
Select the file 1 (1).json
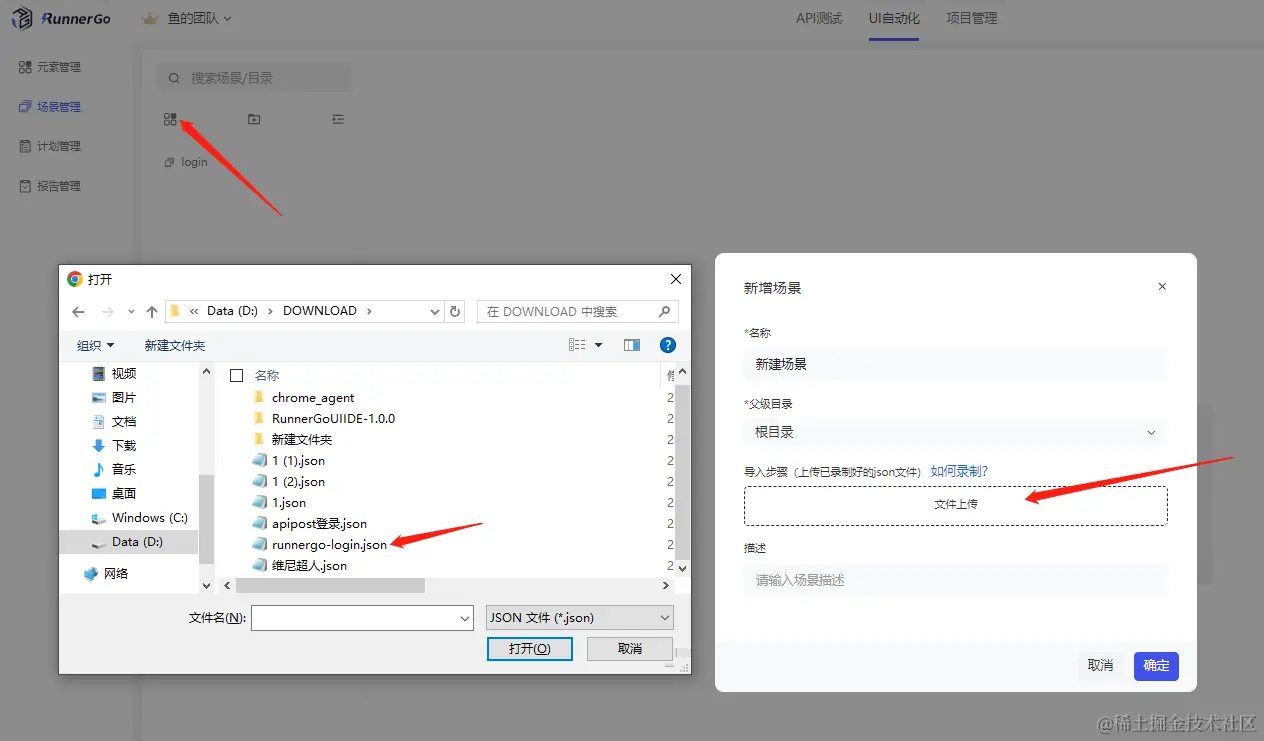pyautogui.click(x=289, y=460)
